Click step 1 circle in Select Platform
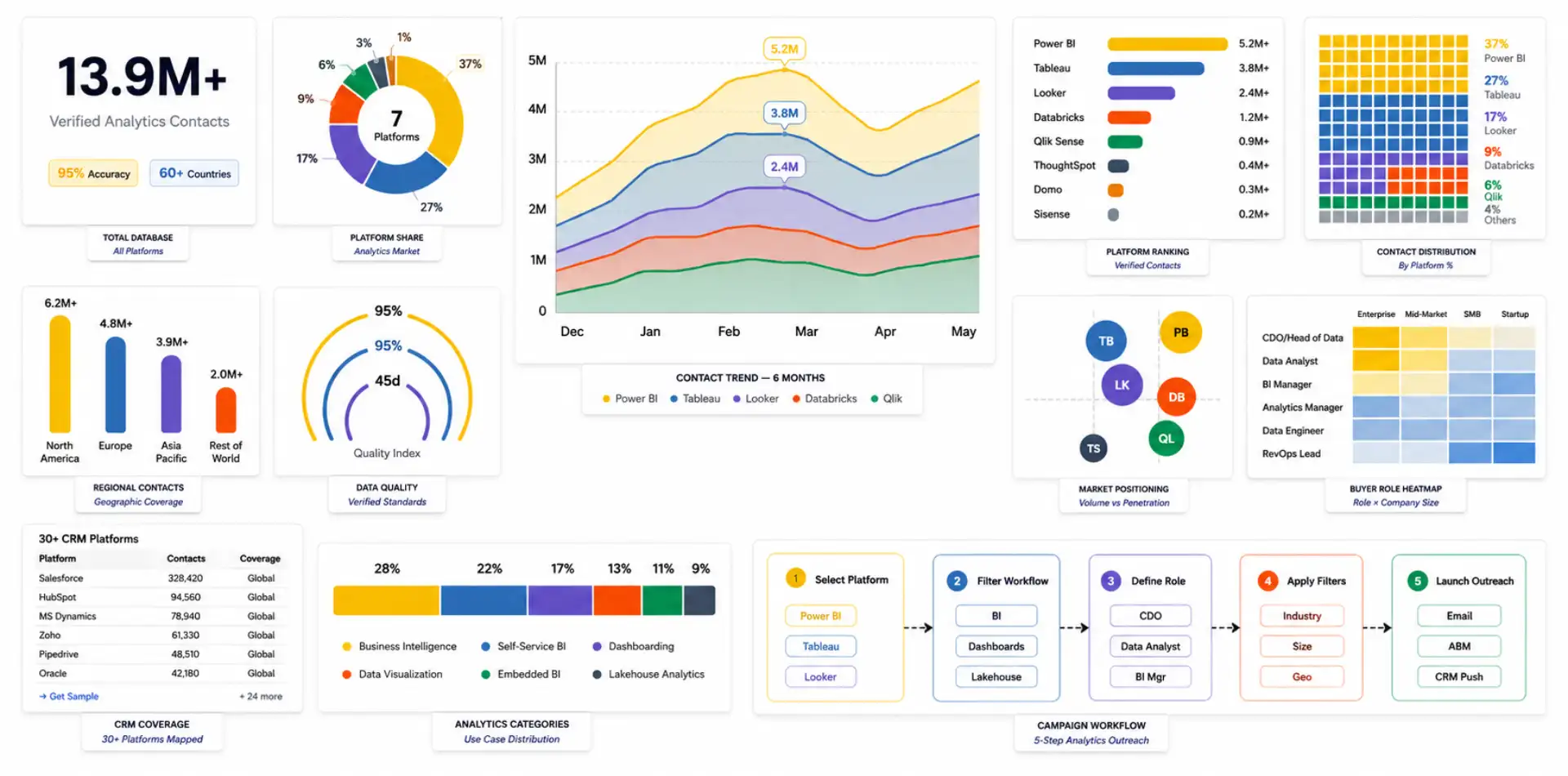 pyautogui.click(x=795, y=578)
